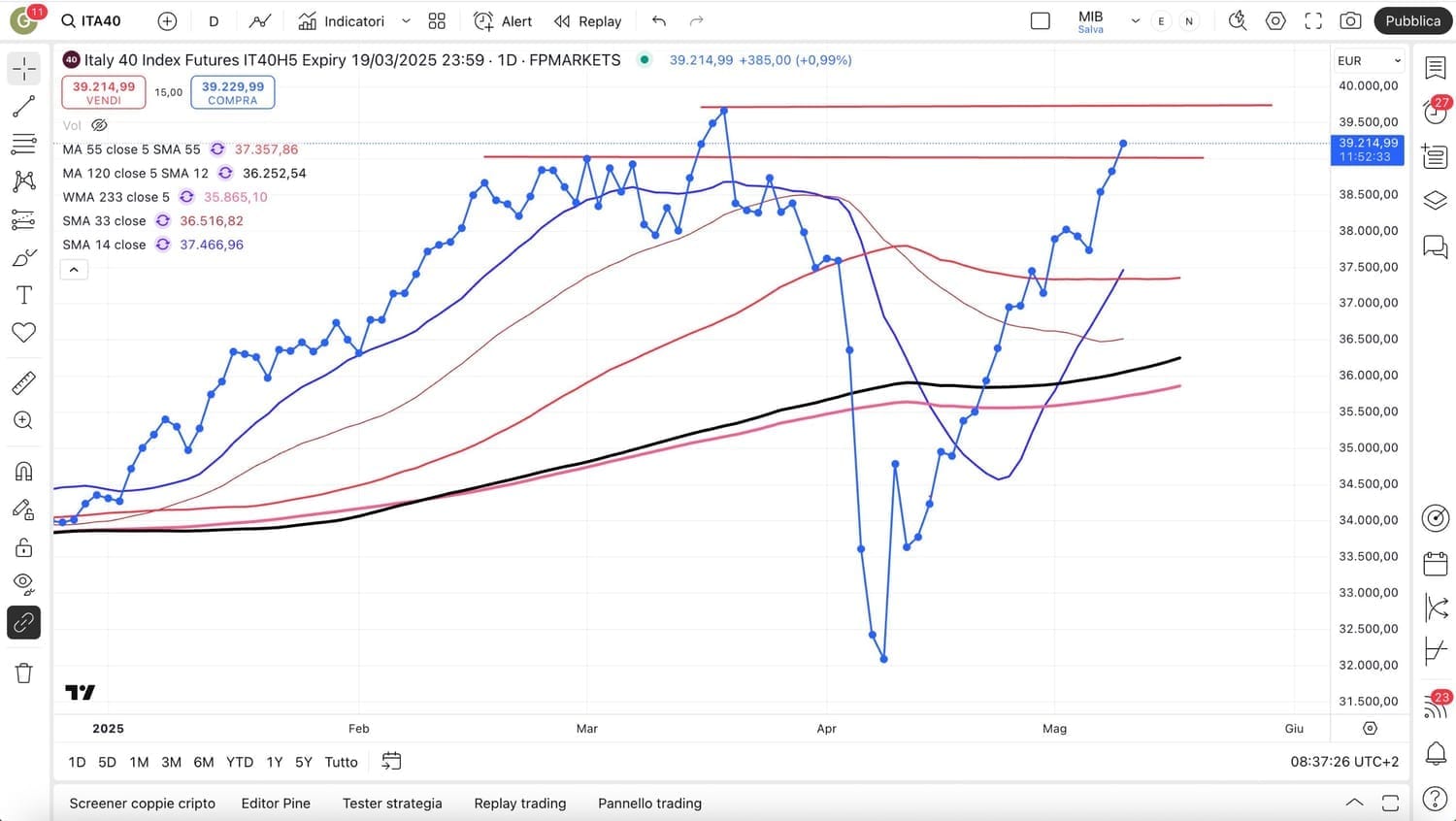Open the ruler measure tool

pyautogui.click(x=23, y=383)
